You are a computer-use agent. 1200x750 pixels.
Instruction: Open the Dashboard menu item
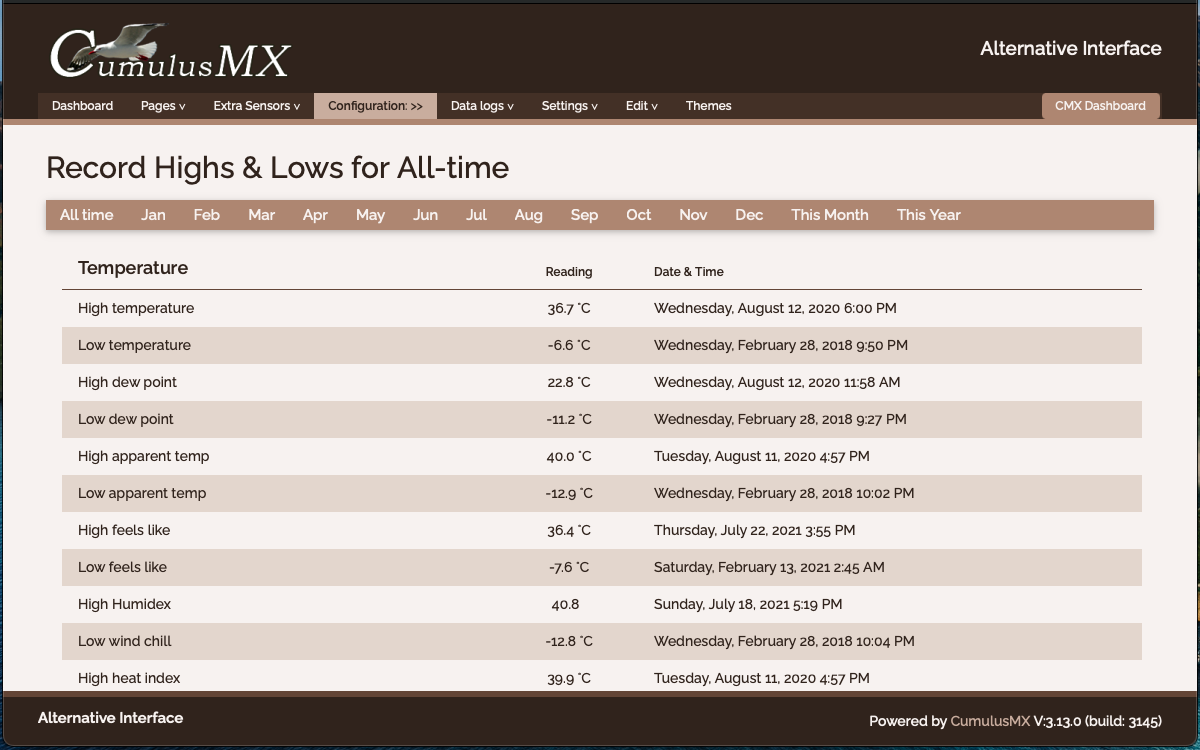82,106
